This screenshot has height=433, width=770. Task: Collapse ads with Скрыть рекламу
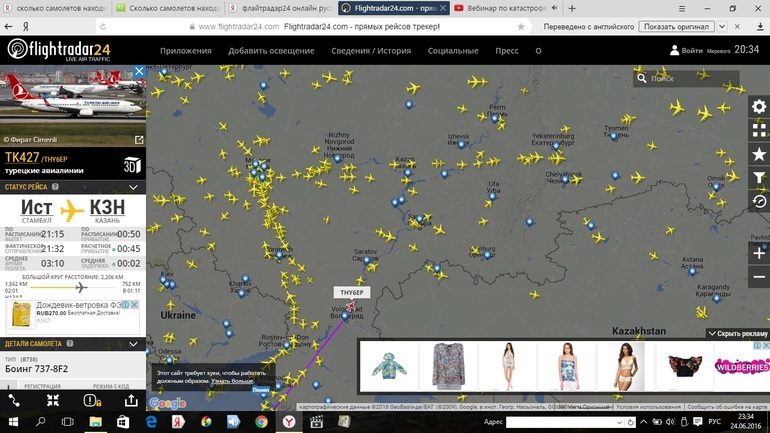point(739,333)
